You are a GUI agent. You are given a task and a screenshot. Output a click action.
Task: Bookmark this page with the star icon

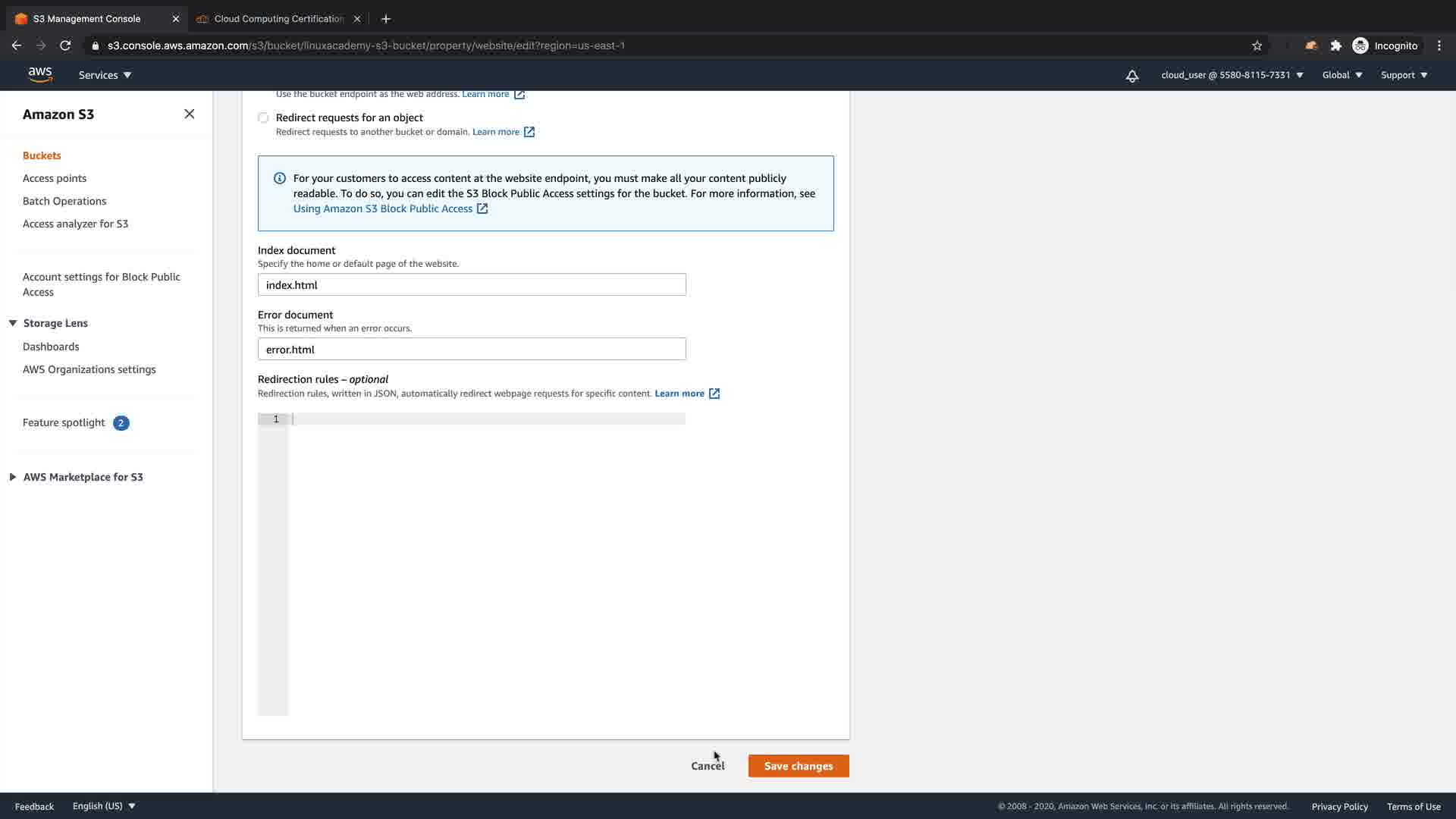[x=1257, y=45]
